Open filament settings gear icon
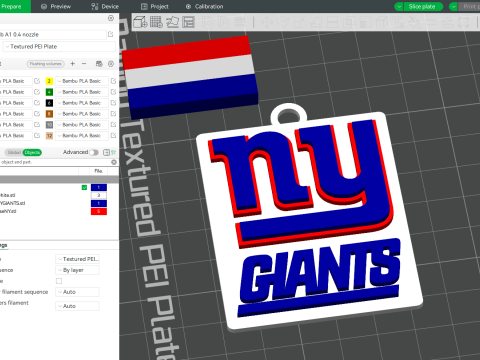 click(111, 63)
